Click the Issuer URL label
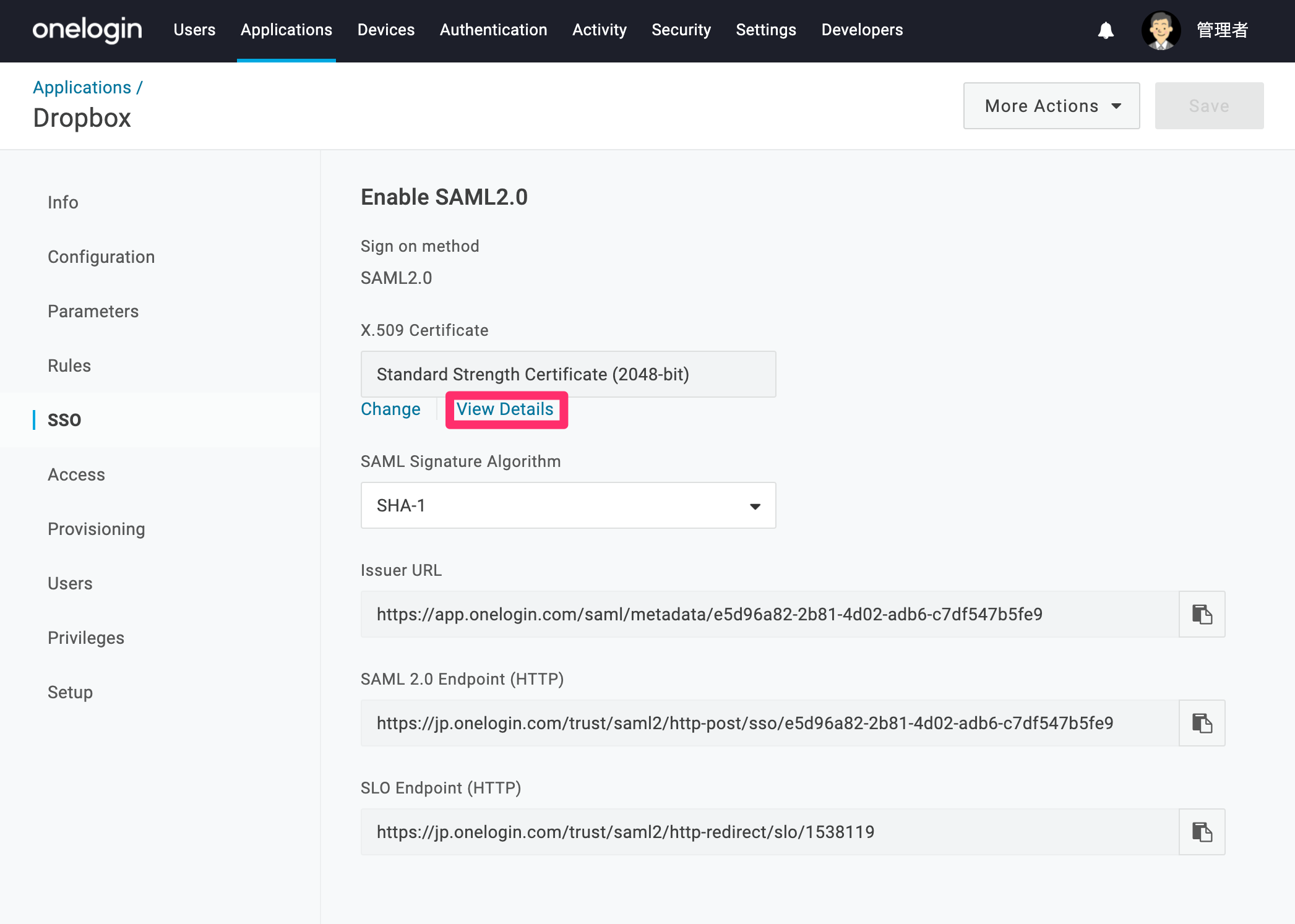The height and width of the screenshot is (924, 1295). point(402,570)
